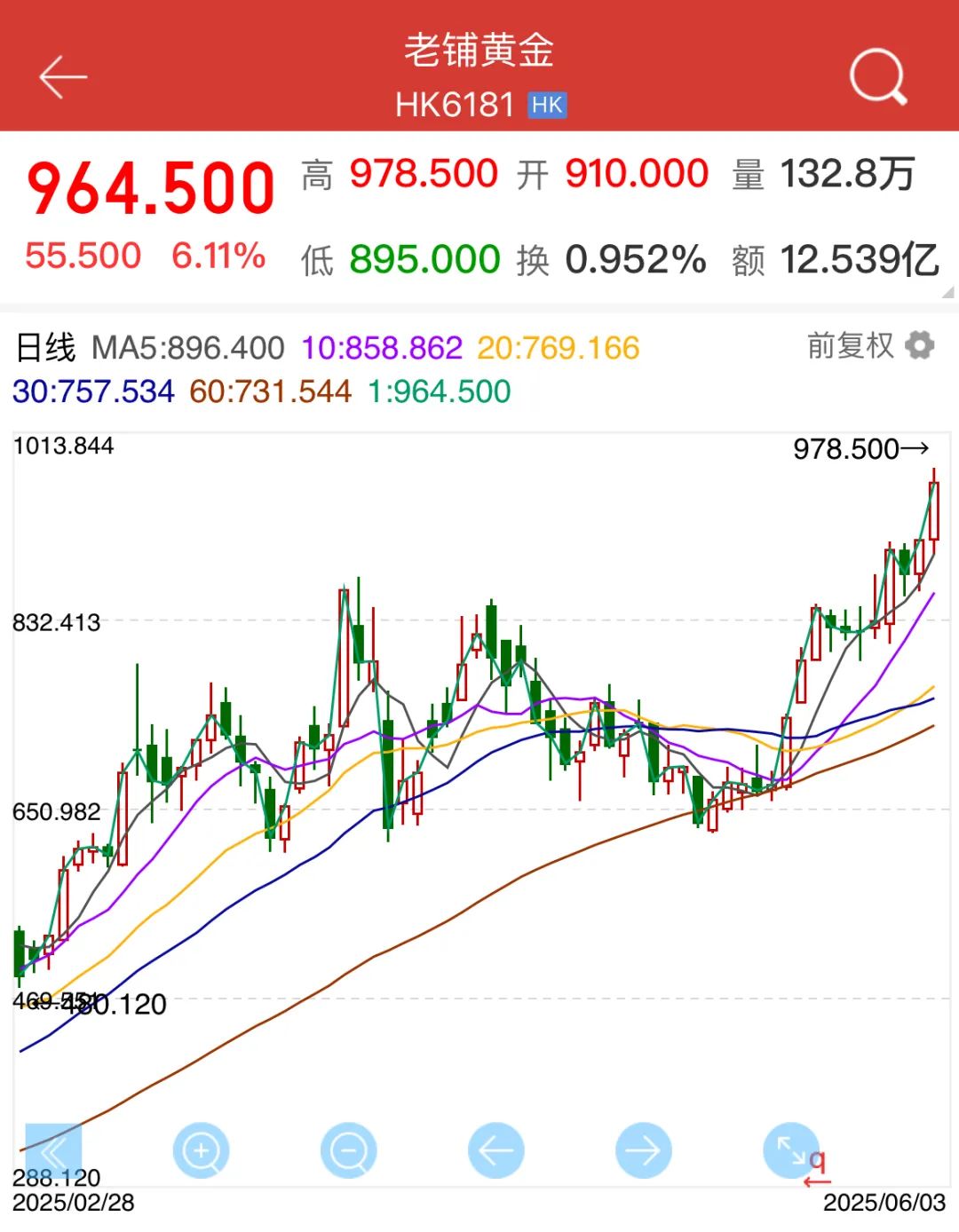Expand quote details via corner triangle
The width and height of the screenshot is (959, 1232).
point(947,292)
